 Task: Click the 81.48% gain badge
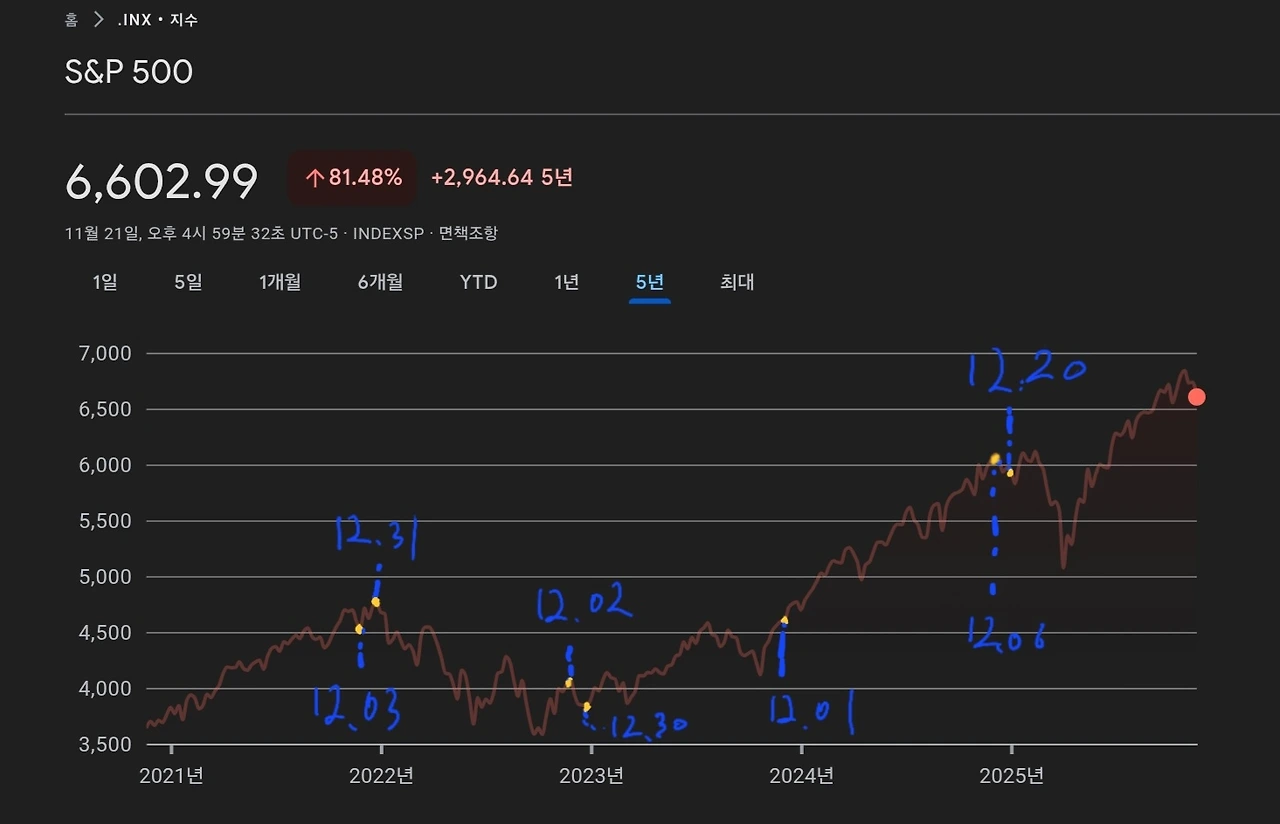(x=353, y=178)
